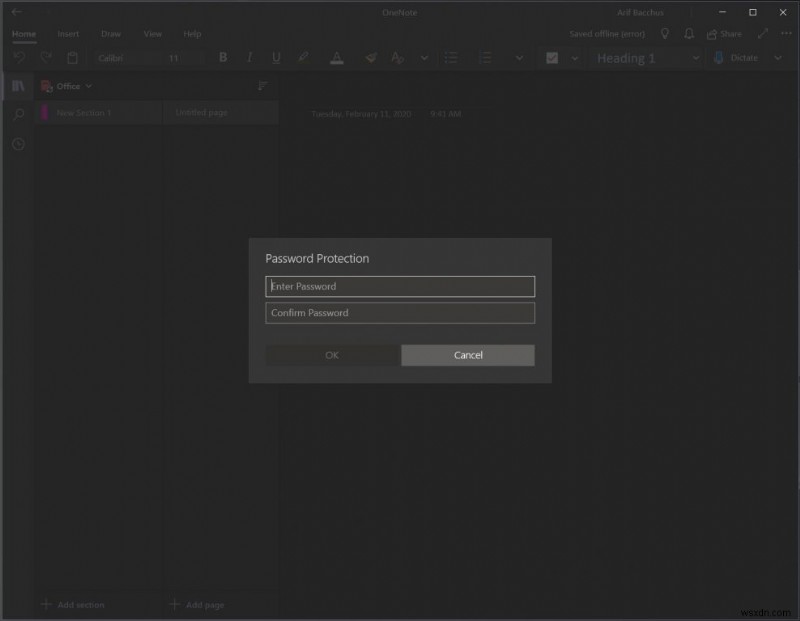Undo last action with undo icon
Screen dimensions: 800x621
coord(19,57)
